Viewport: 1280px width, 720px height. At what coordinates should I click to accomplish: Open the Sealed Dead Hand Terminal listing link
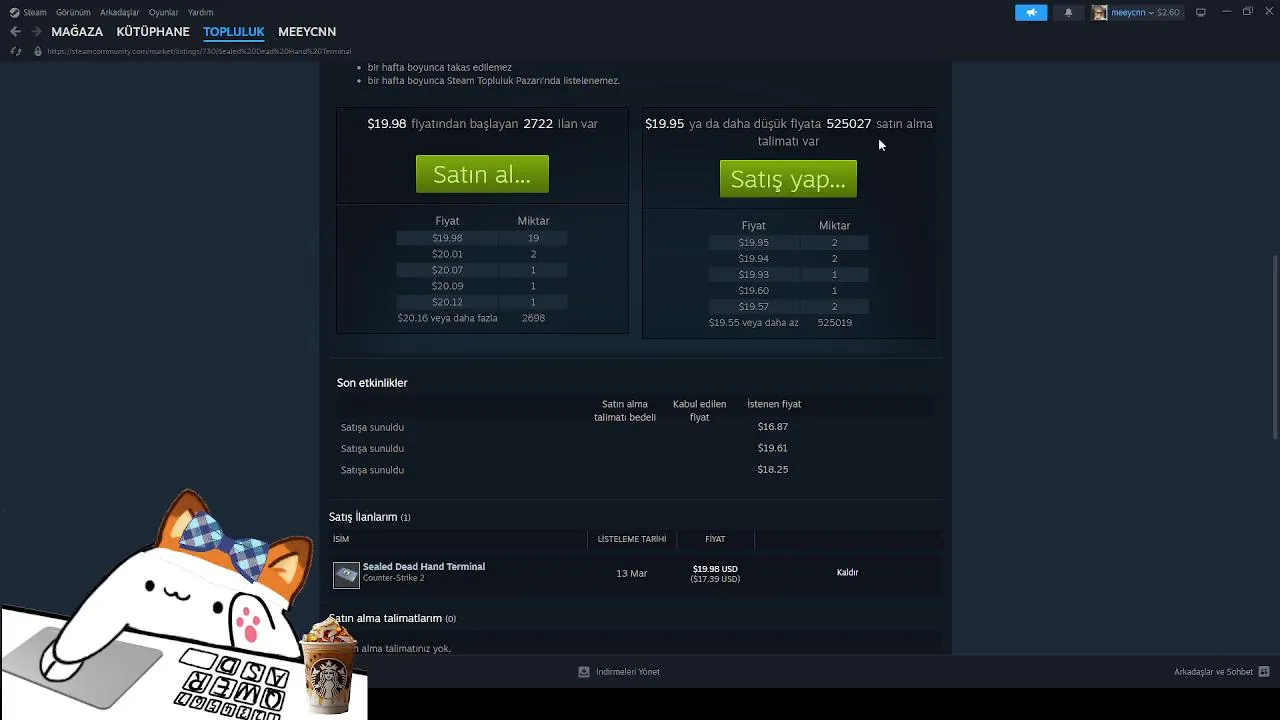point(424,567)
